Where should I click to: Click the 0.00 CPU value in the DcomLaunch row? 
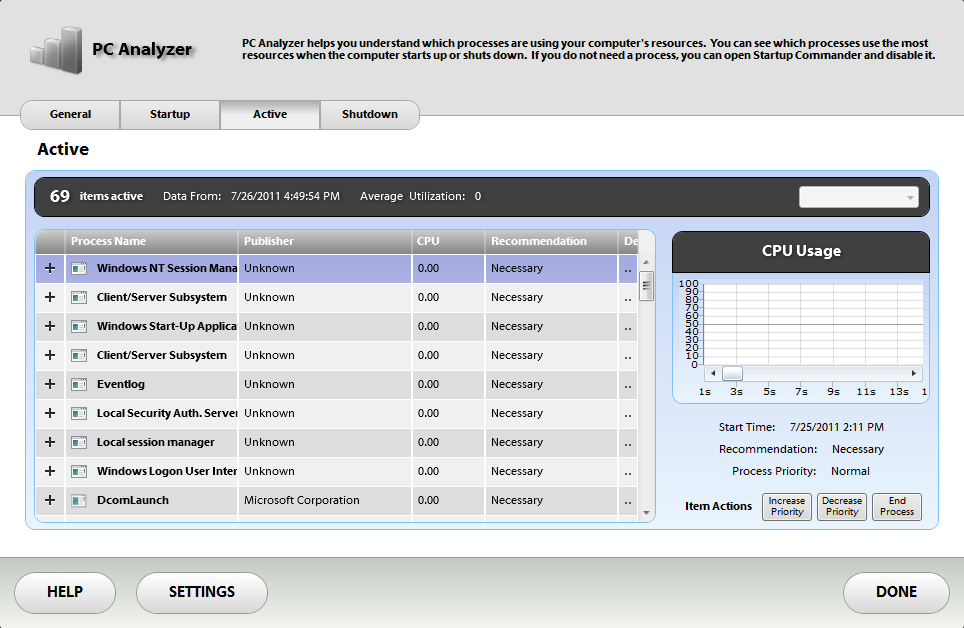pyautogui.click(x=429, y=500)
